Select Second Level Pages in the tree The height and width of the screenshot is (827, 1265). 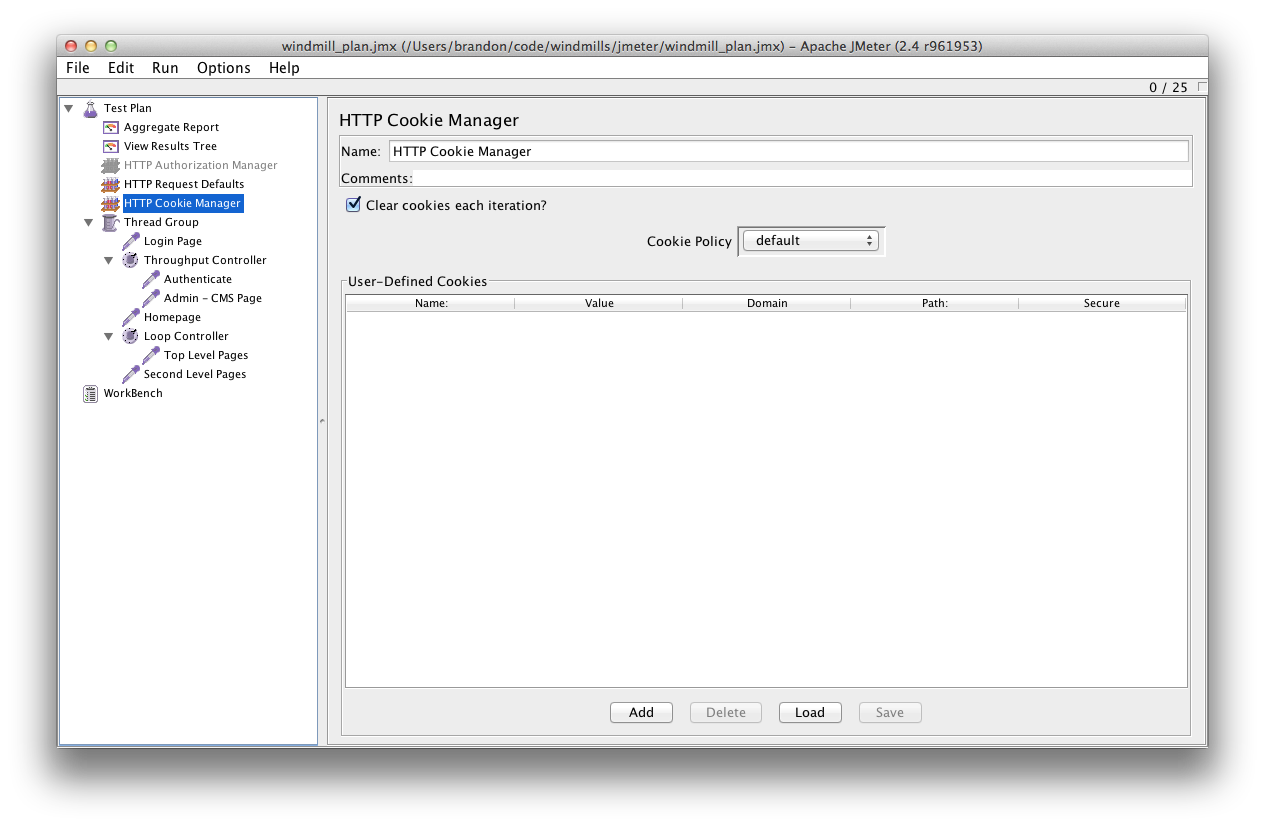coord(194,374)
